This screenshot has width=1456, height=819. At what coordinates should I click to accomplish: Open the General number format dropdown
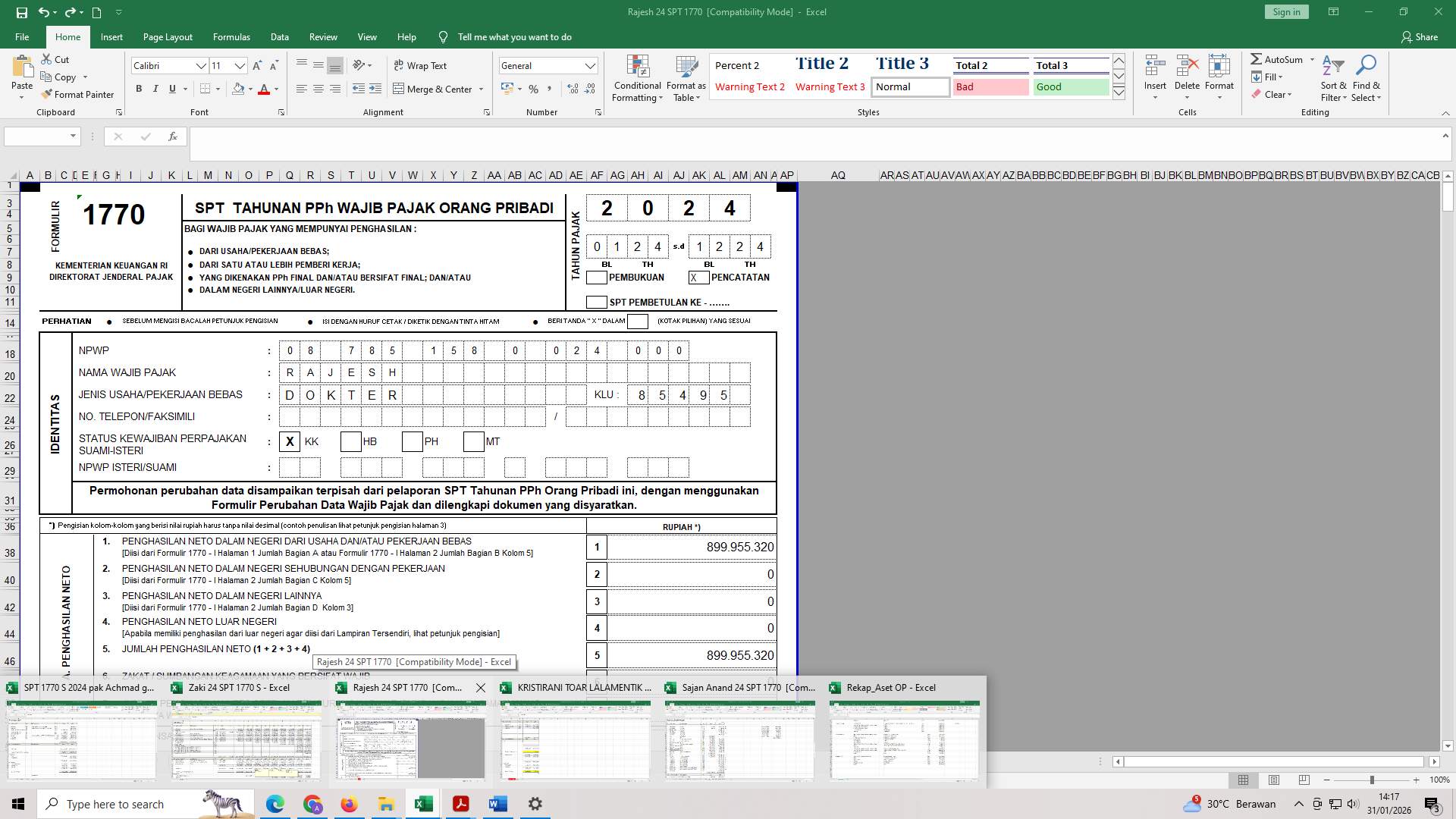coord(591,65)
